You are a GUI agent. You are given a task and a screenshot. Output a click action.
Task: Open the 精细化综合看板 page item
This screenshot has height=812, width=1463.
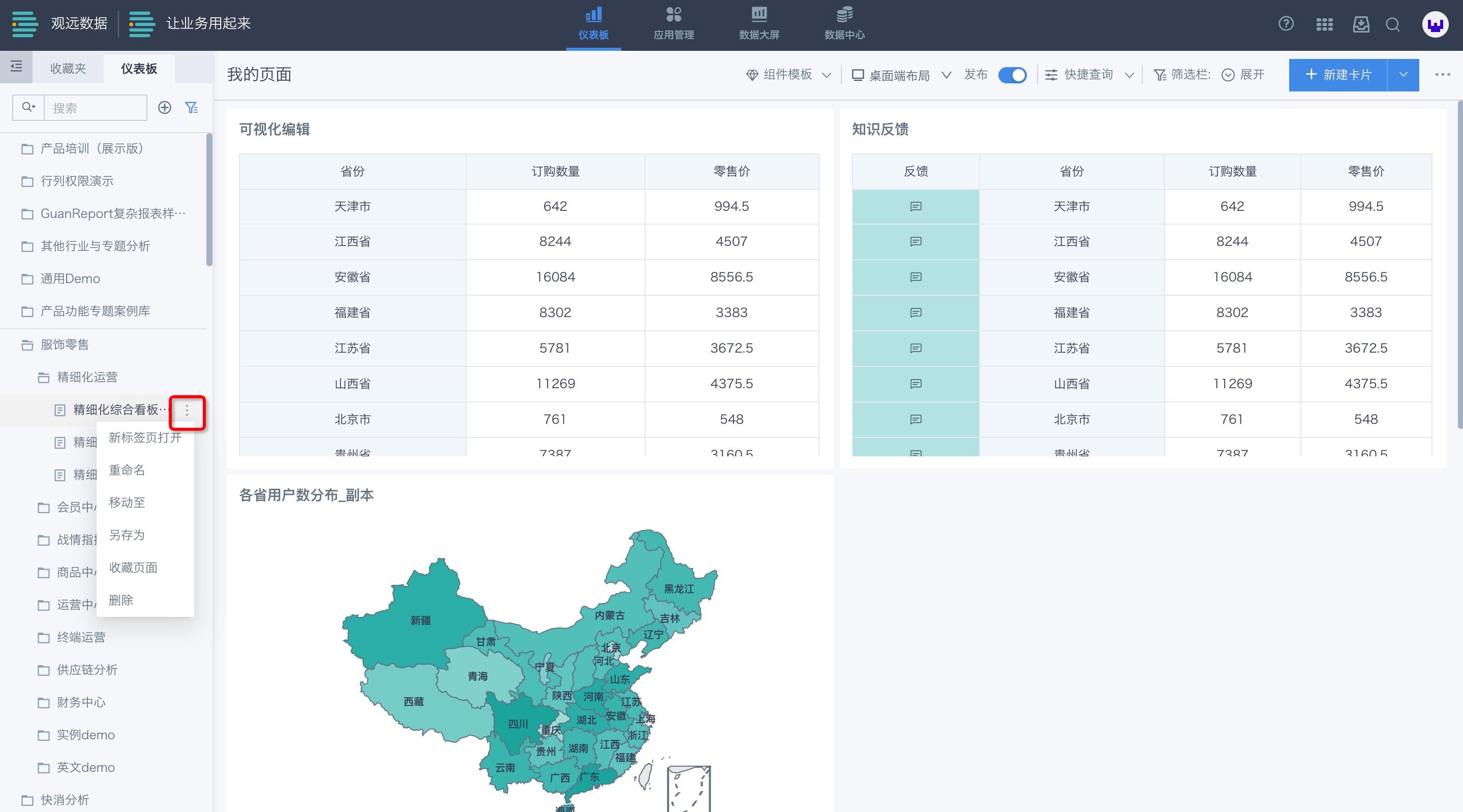[x=112, y=410]
